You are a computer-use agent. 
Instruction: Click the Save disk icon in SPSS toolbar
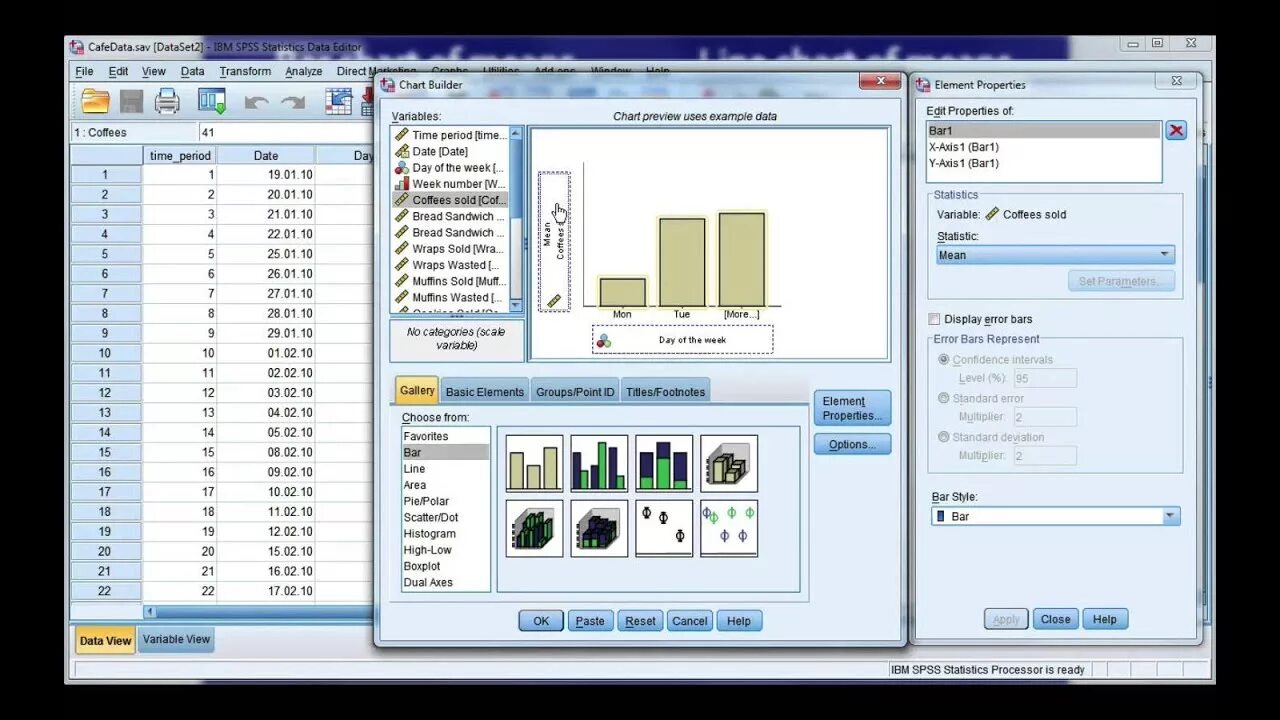(x=131, y=101)
